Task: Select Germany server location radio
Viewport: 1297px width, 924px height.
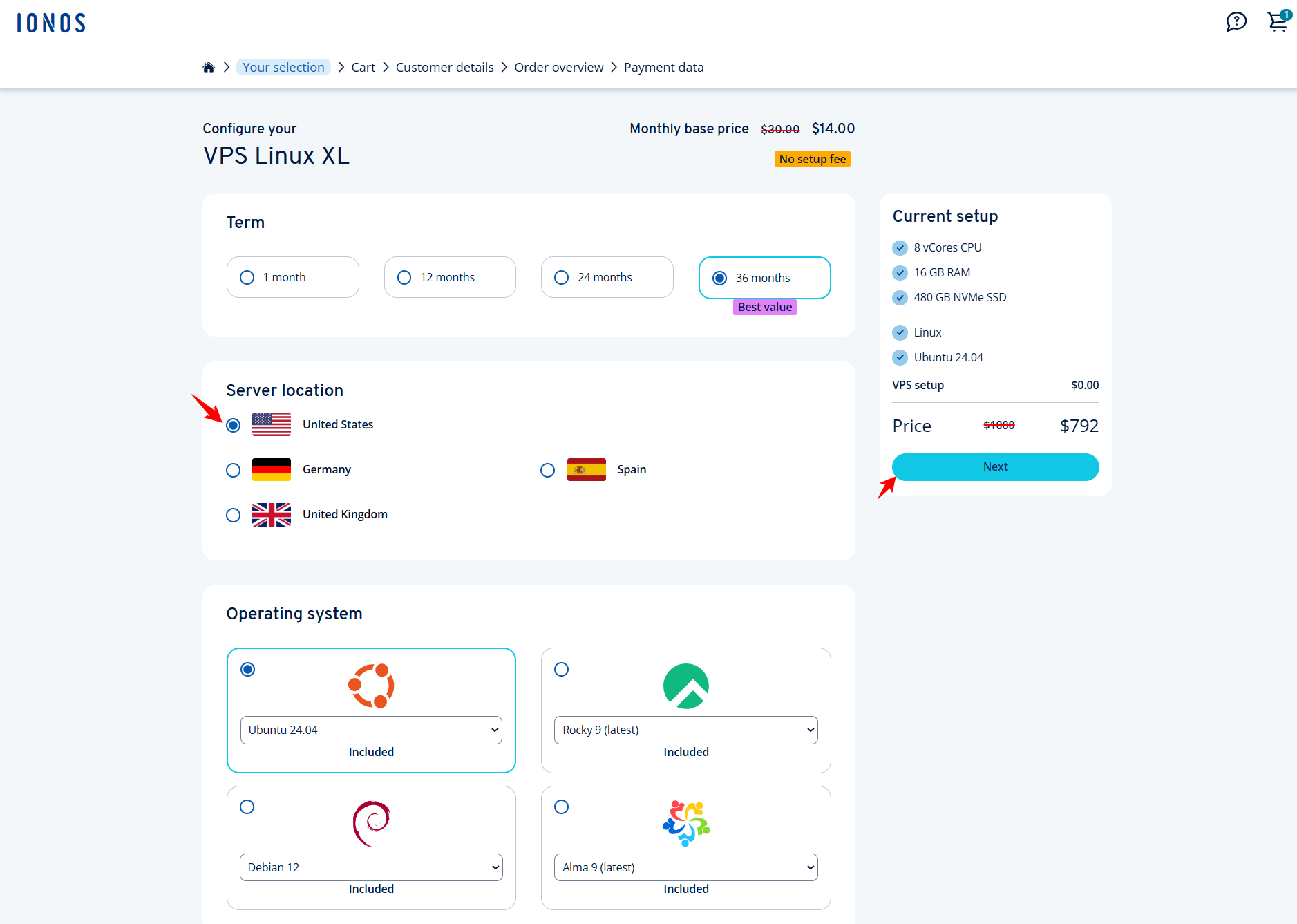Action: [234, 470]
